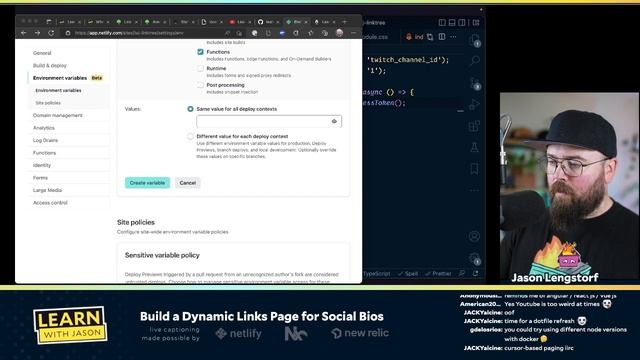
Task: Switch to VS Code module.css tab
Action: tap(375, 37)
